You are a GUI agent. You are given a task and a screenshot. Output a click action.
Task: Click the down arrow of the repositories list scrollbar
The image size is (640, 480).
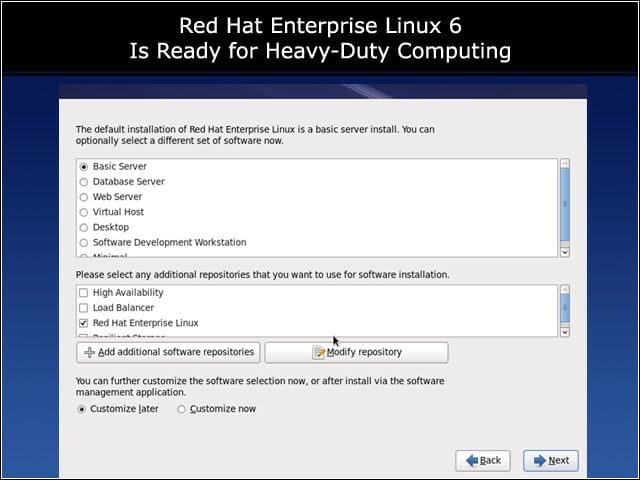click(x=565, y=332)
